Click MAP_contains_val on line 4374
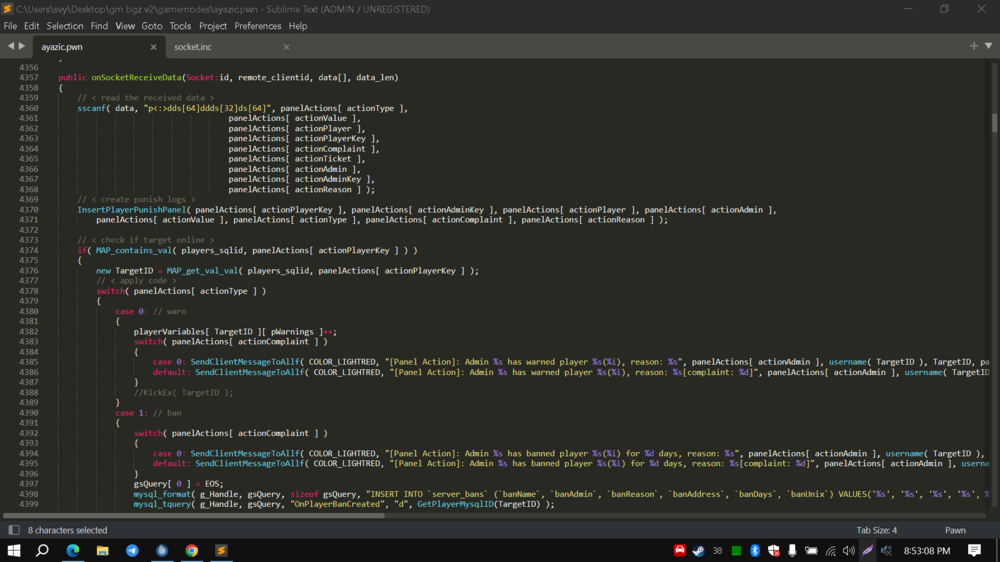 click(133, 250)
